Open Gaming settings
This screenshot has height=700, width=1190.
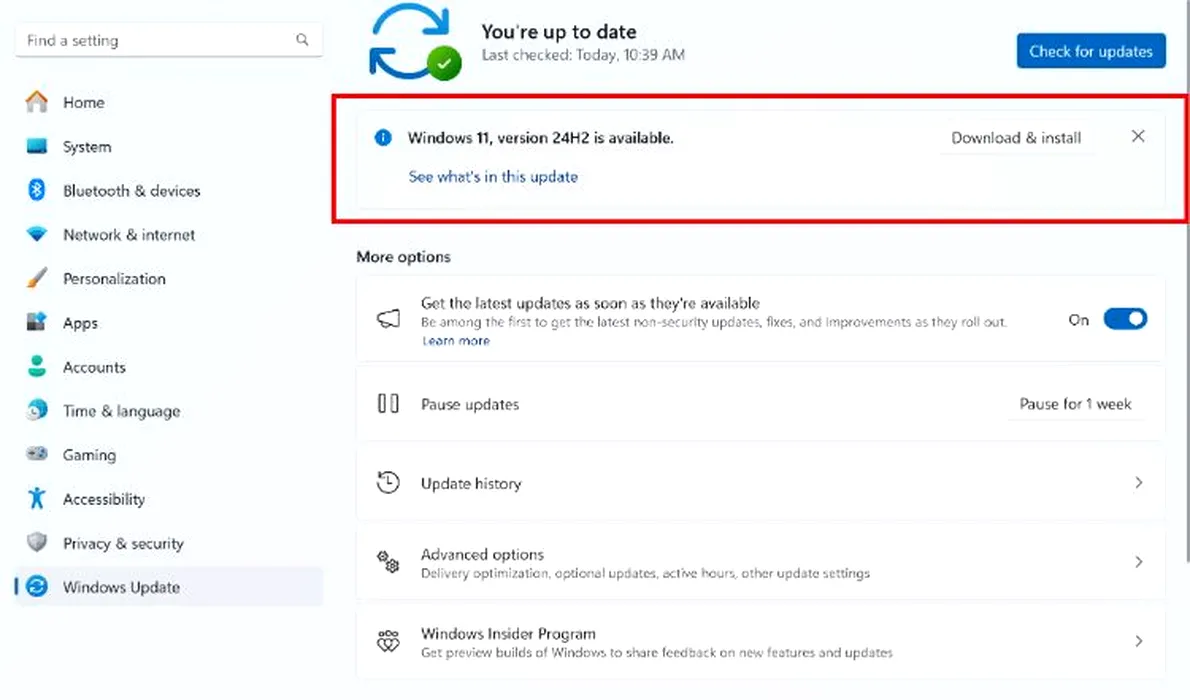[168, 454]
